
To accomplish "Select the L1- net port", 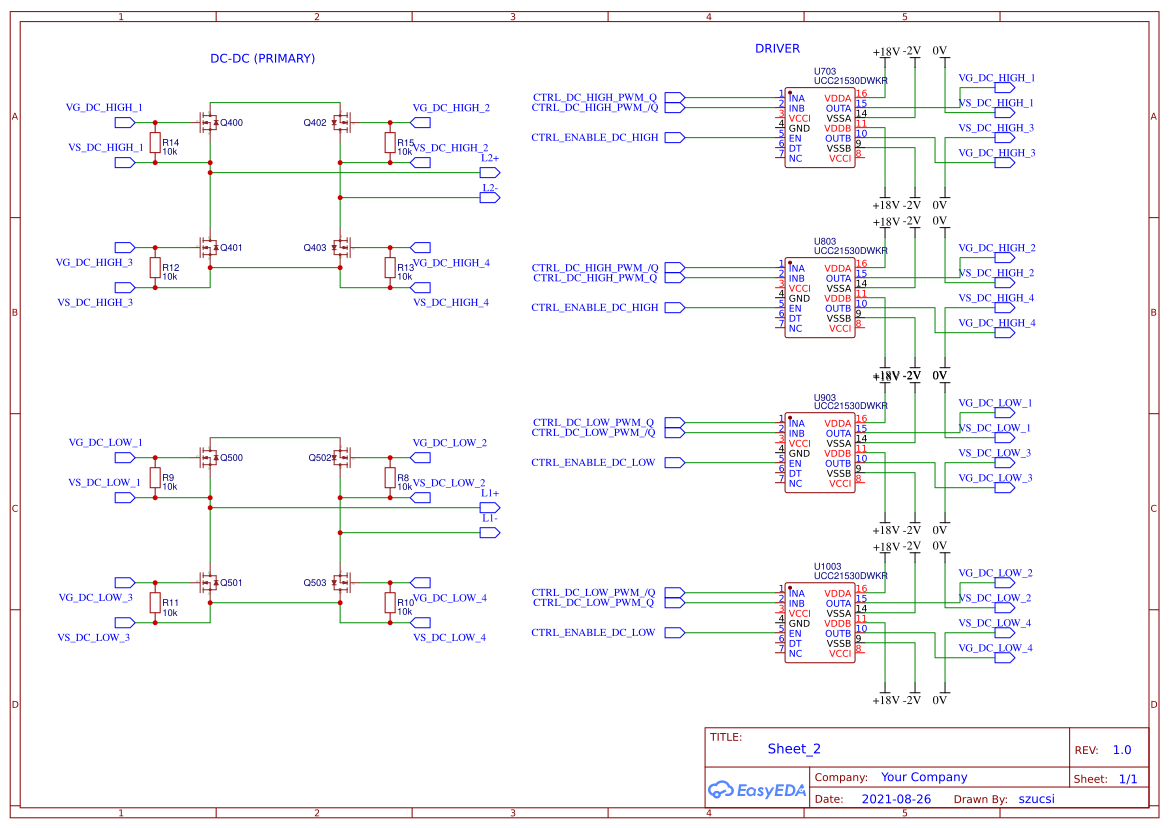I will 490,532.
